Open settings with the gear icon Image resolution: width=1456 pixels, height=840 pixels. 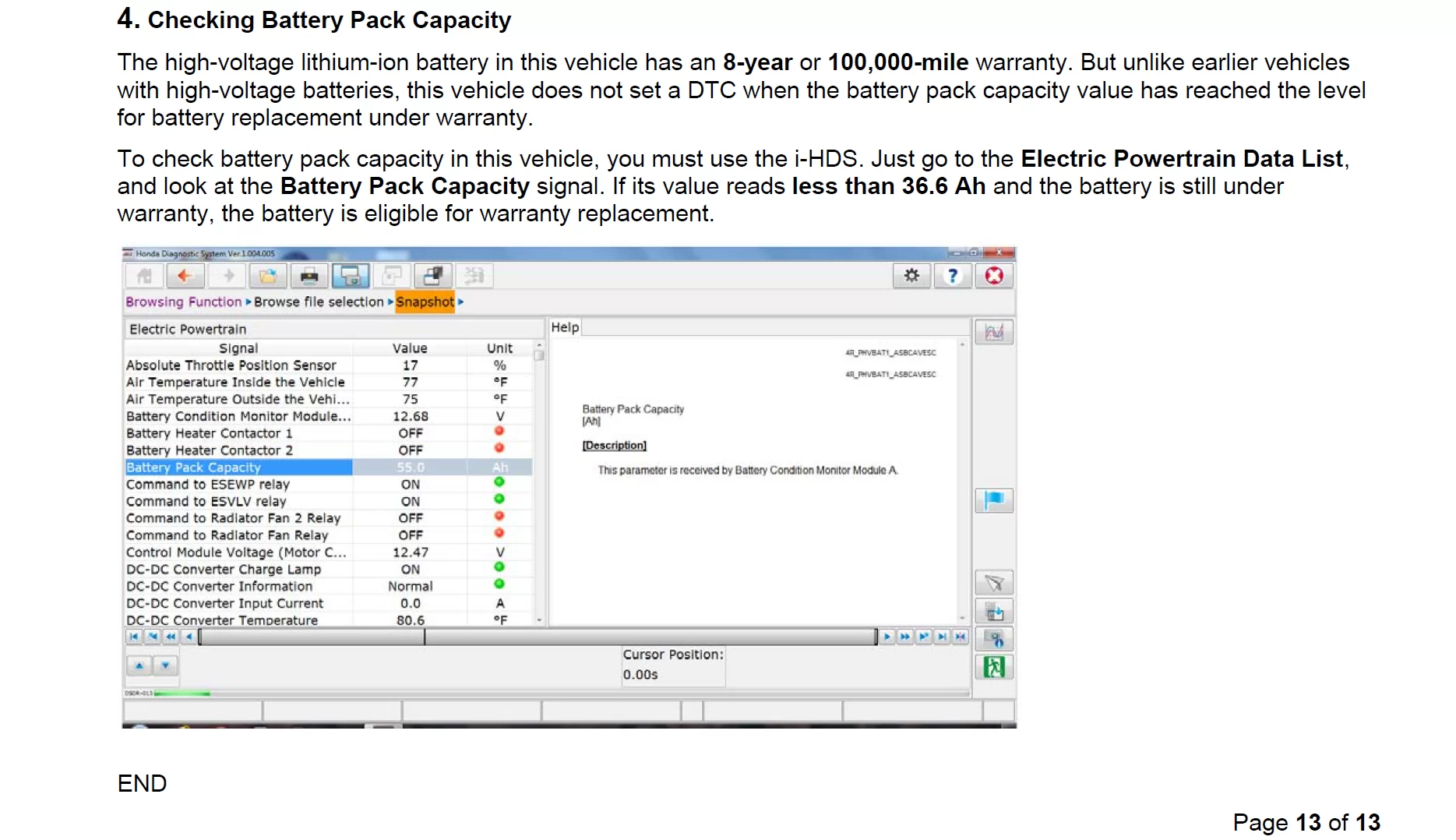(x=911, y=276)
